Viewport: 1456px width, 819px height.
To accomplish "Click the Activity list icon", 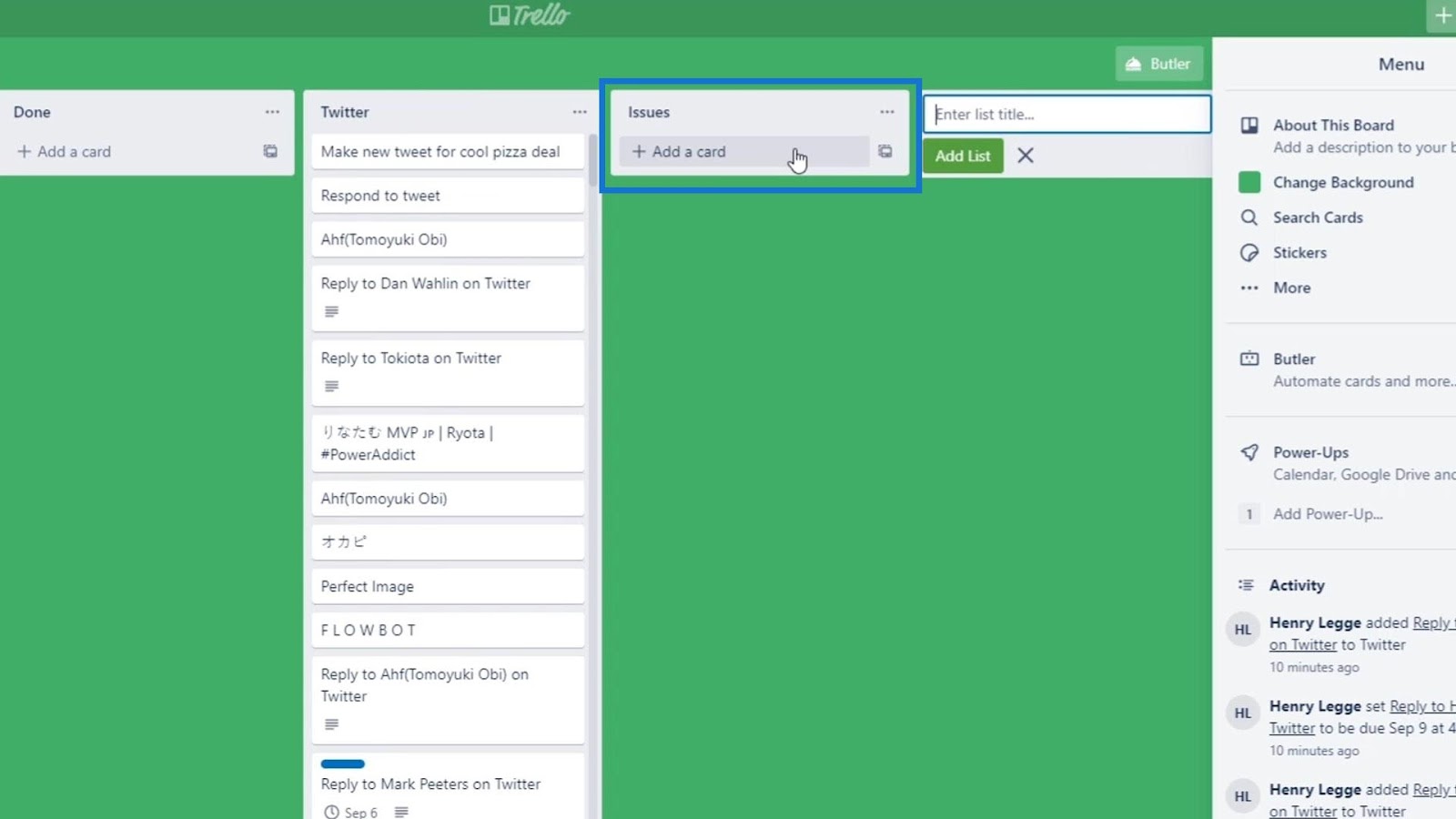I will point(1246,585).
